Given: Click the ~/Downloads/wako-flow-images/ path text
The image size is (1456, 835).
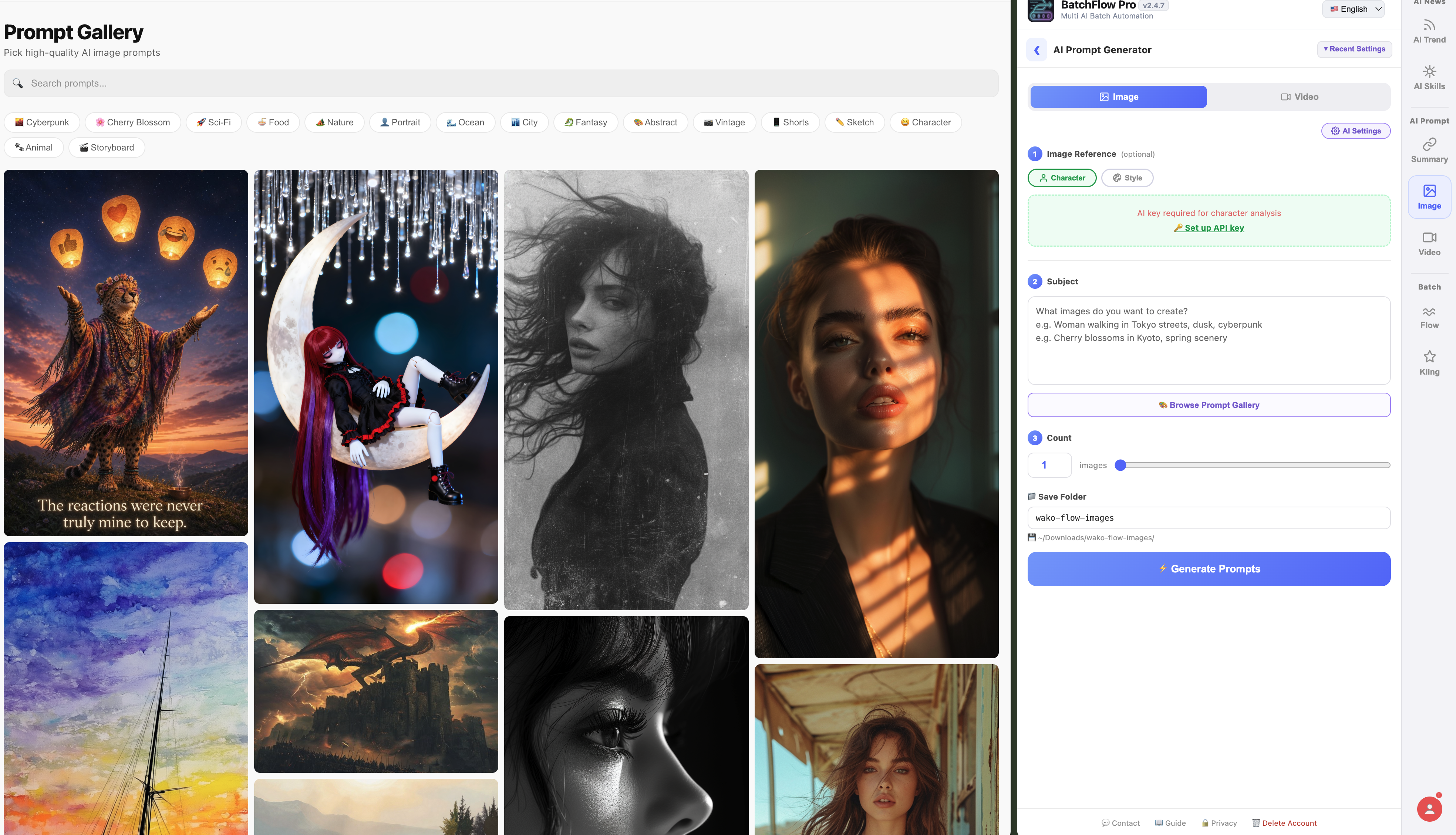Looking at the screenshot, I should point(1096,537).
